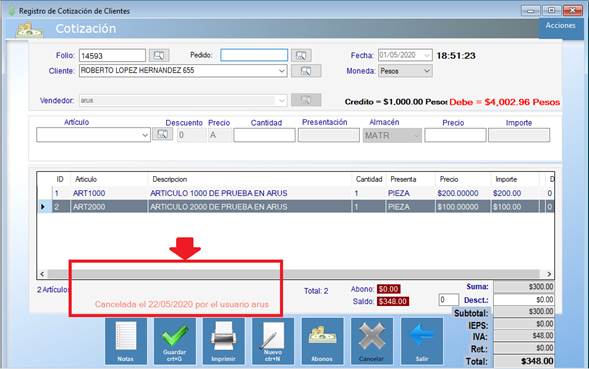
Task: Click description ARTICULO 1000 DE PRUEBA EN ARUS
Action: point(219,193)
